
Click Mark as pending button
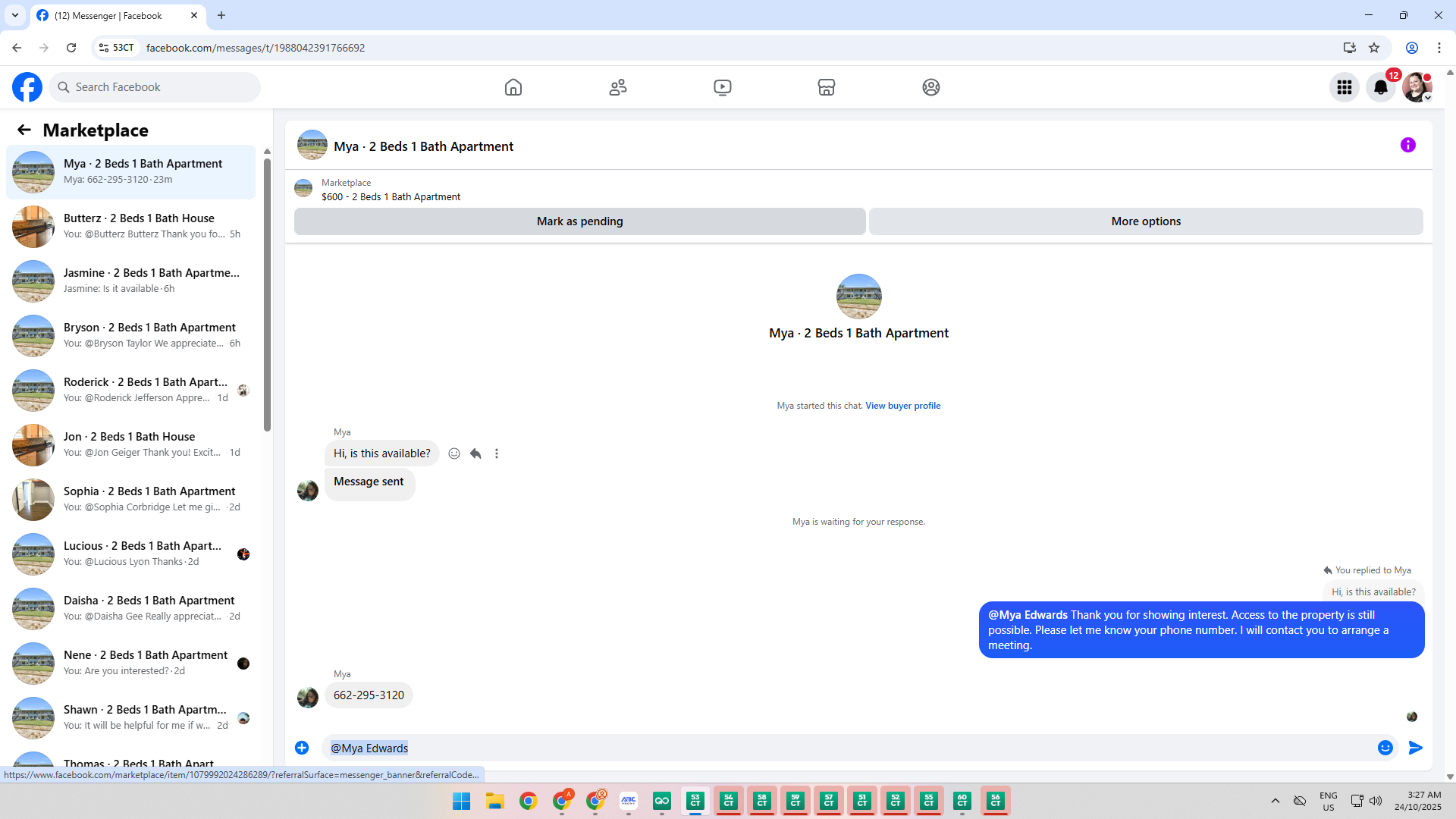coord(580,221)
